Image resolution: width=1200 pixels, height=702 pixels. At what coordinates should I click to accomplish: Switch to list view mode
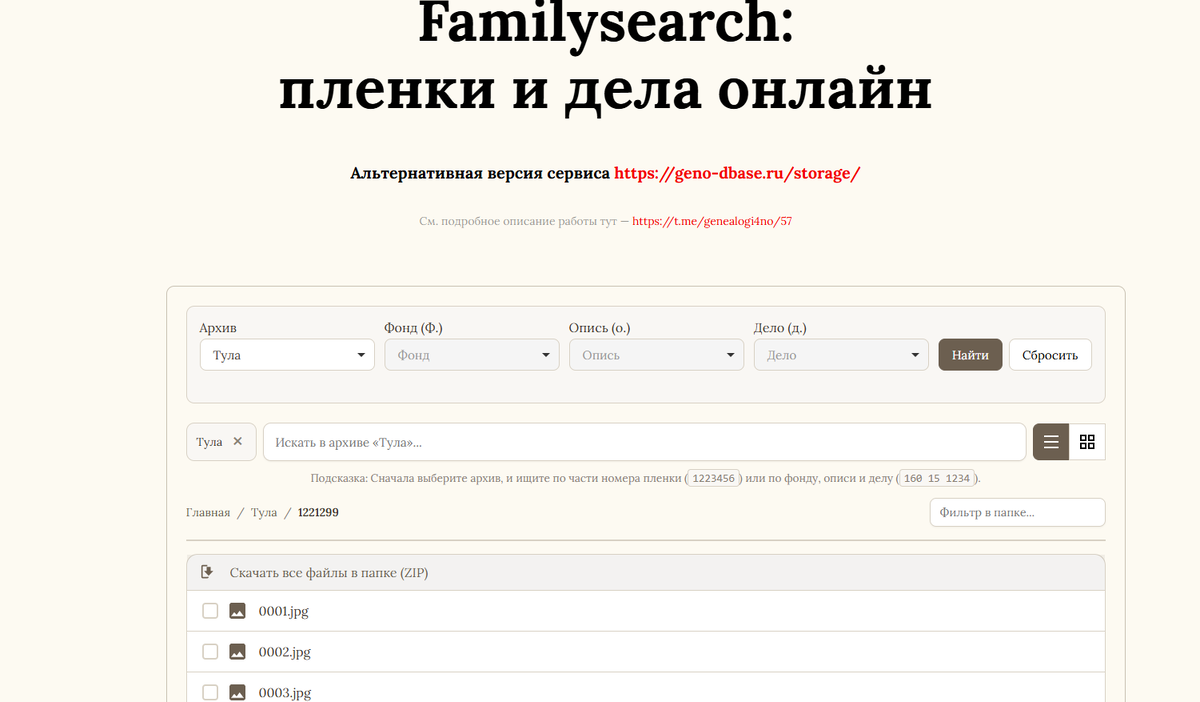1050,441
